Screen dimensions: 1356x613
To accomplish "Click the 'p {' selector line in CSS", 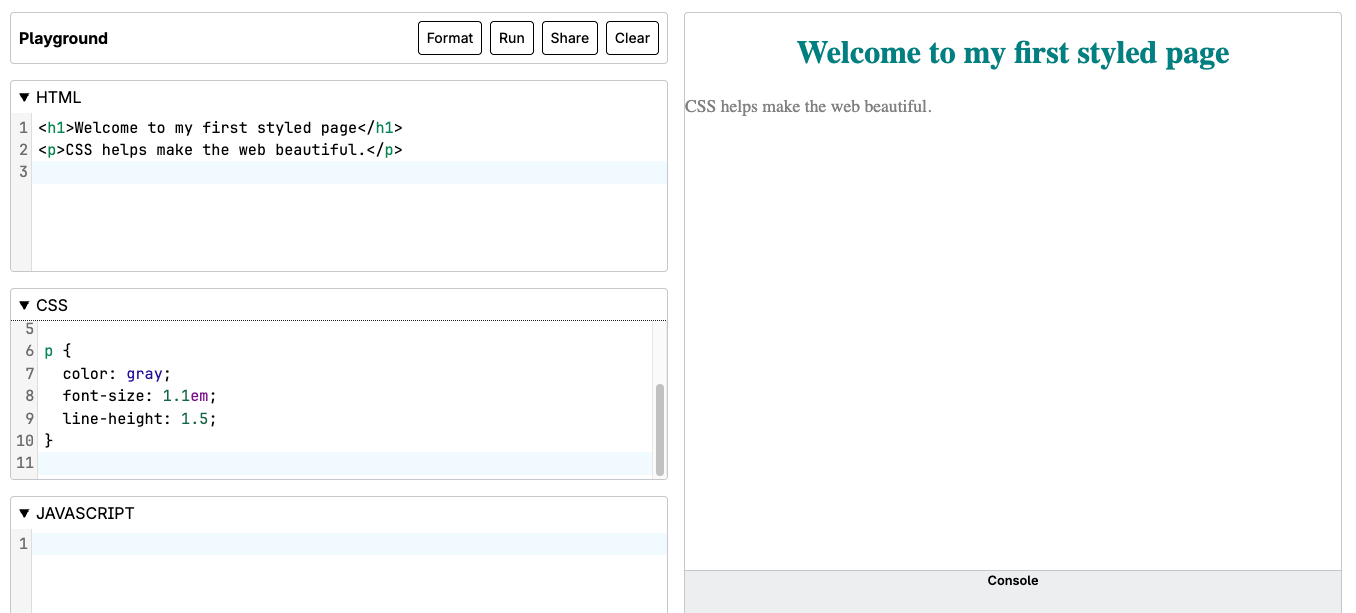I will 58,351.
